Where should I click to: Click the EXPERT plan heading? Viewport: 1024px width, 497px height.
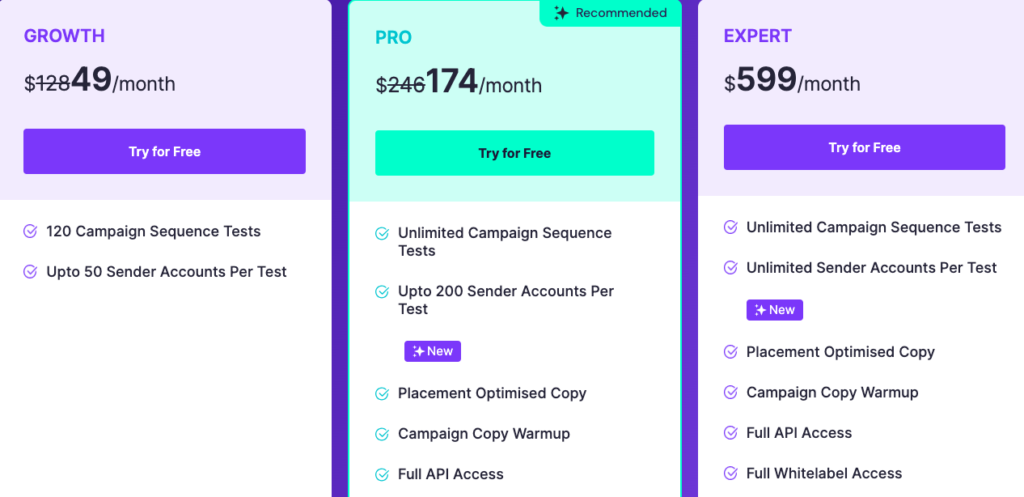tap(757, 36)
